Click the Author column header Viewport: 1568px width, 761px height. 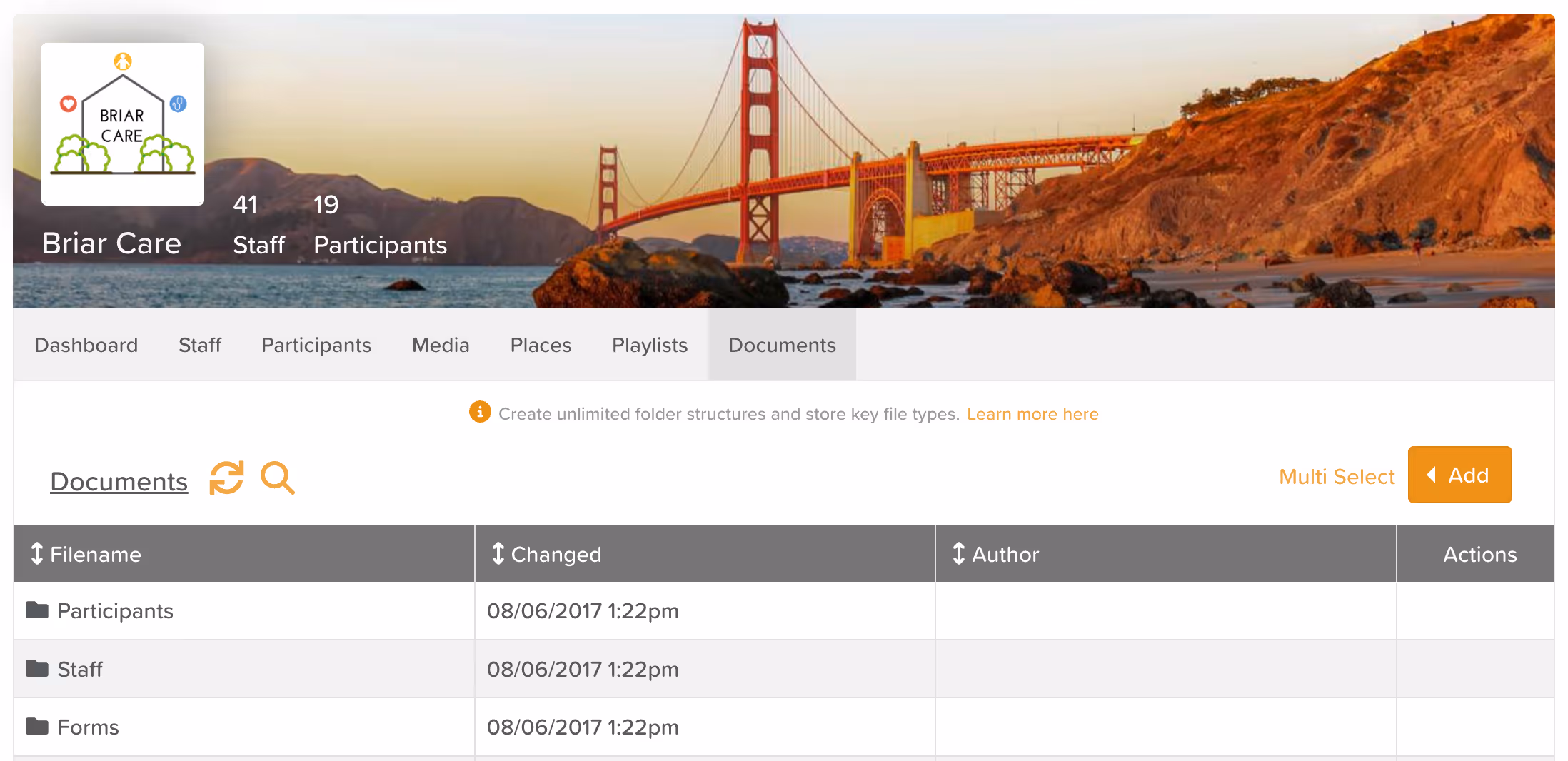(1165, 554)
